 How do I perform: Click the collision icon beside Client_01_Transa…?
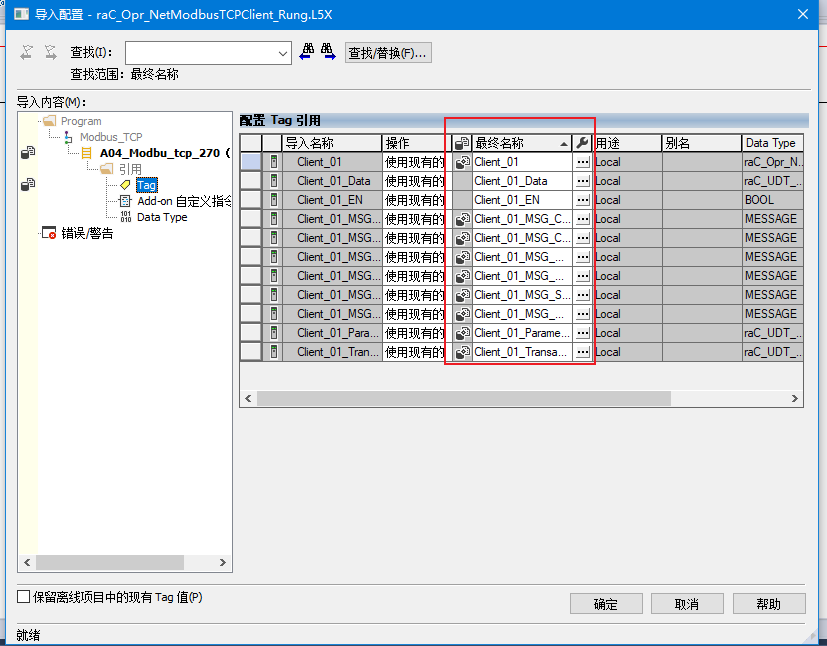462,352
